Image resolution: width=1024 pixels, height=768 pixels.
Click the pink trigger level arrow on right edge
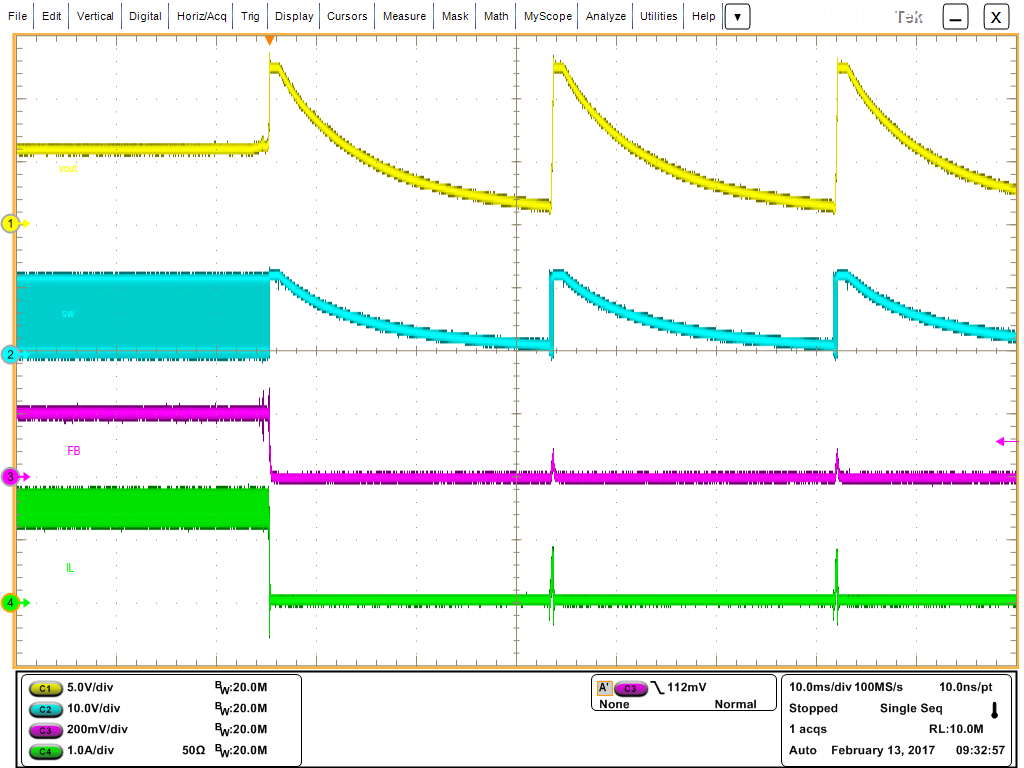pyautogui.click(x=998, y=440)
